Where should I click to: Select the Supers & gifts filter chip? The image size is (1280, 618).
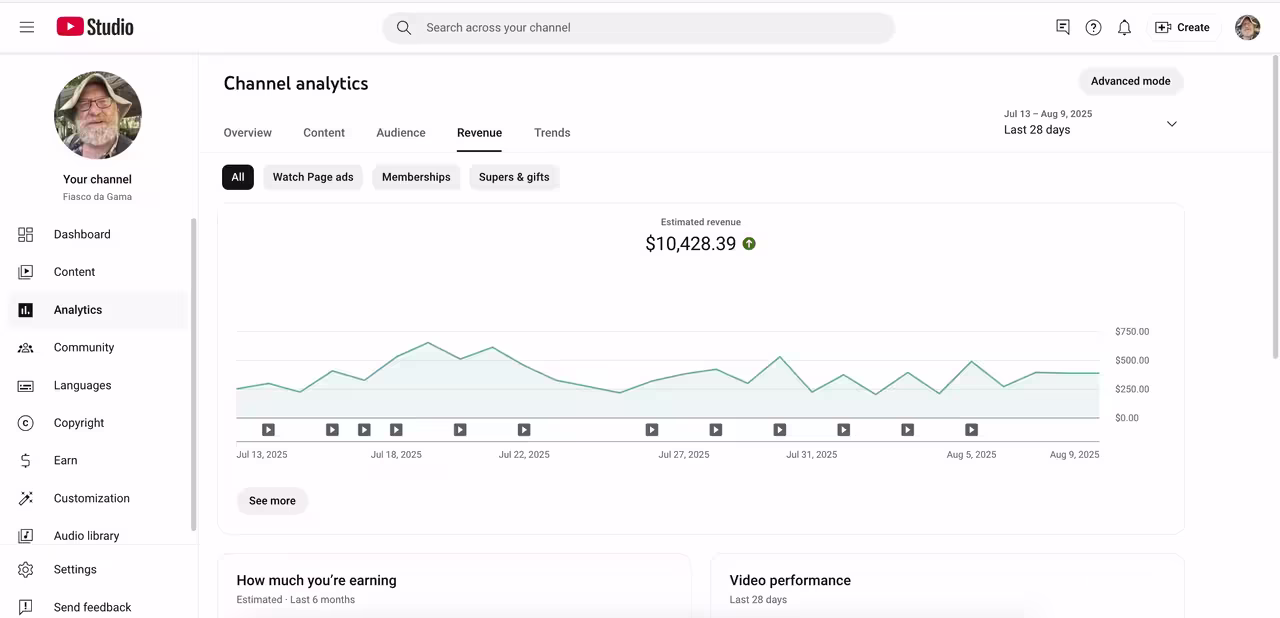coord(514,177)
